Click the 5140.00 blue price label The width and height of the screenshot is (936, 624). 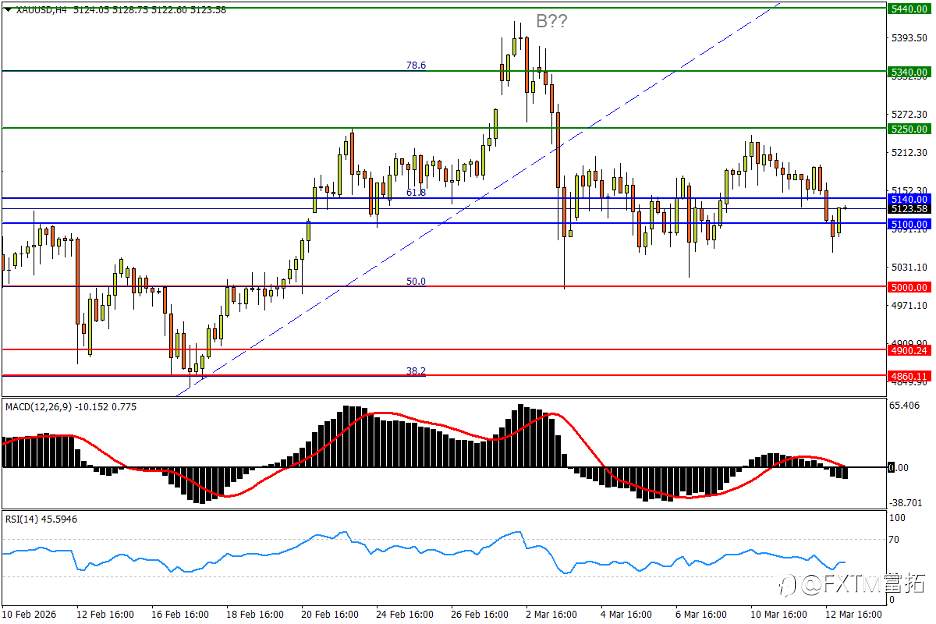pos(909,199)
